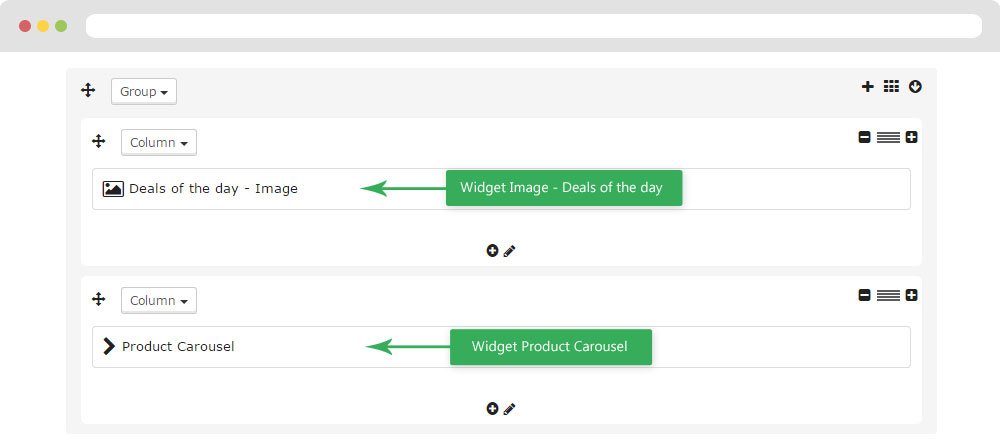Decrease first column width with minus icon
Viewport: 1000px width, 445px height.
point(864,137)
